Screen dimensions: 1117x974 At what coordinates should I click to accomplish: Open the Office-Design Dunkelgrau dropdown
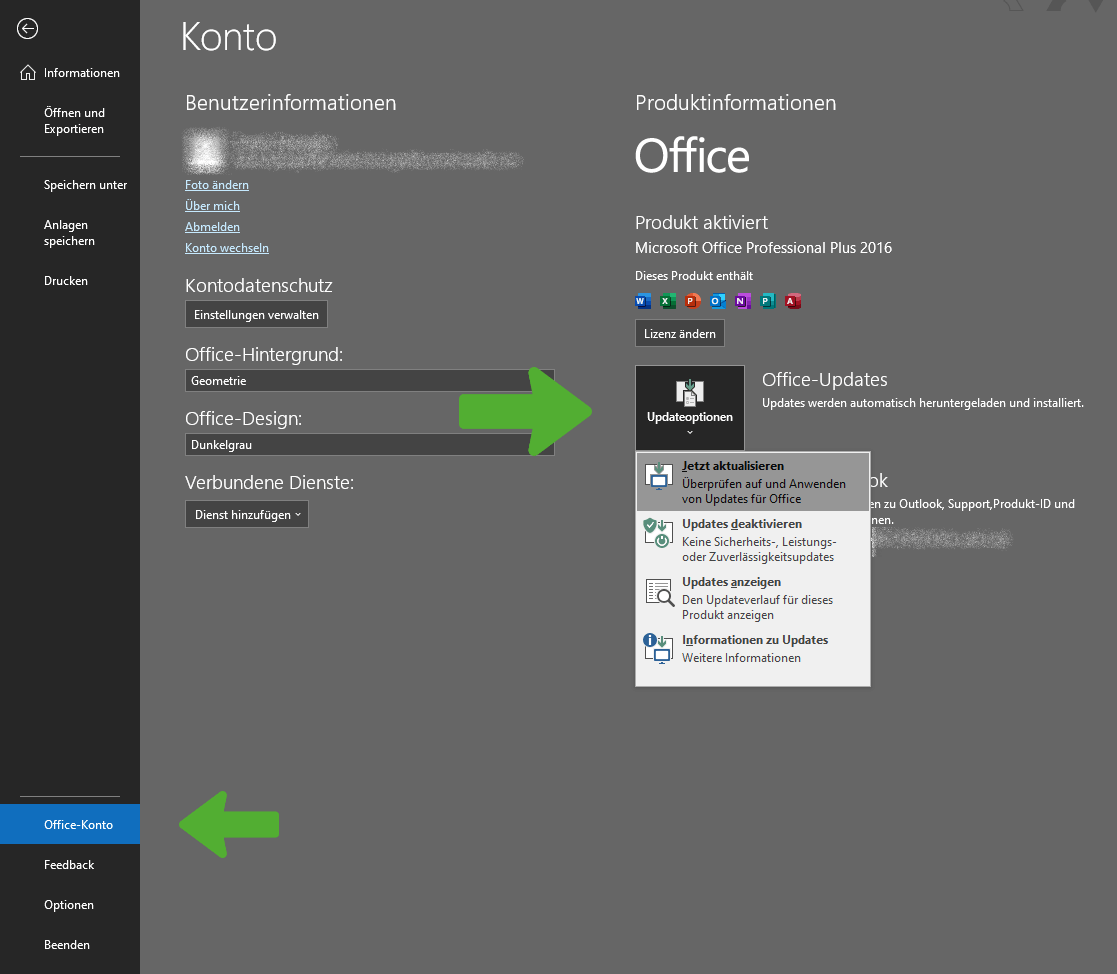pyautogui.click(x=370, y=445)
